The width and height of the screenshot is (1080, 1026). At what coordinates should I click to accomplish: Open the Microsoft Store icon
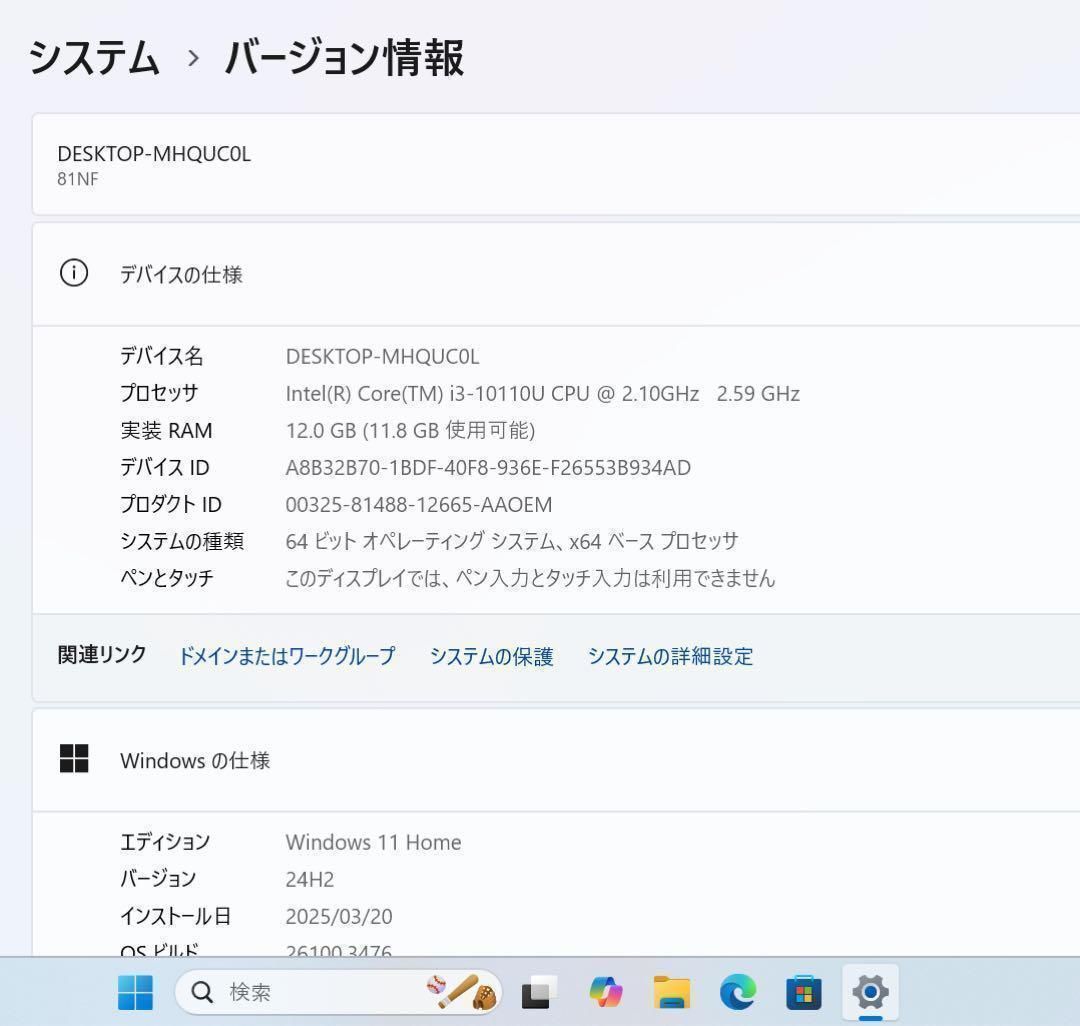[x=803, y=992]
